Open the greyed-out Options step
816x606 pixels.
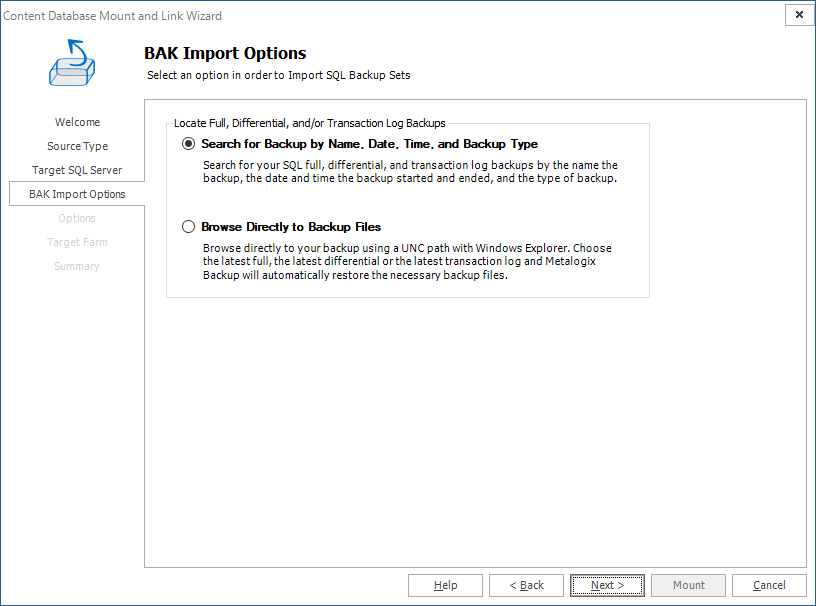77,218
